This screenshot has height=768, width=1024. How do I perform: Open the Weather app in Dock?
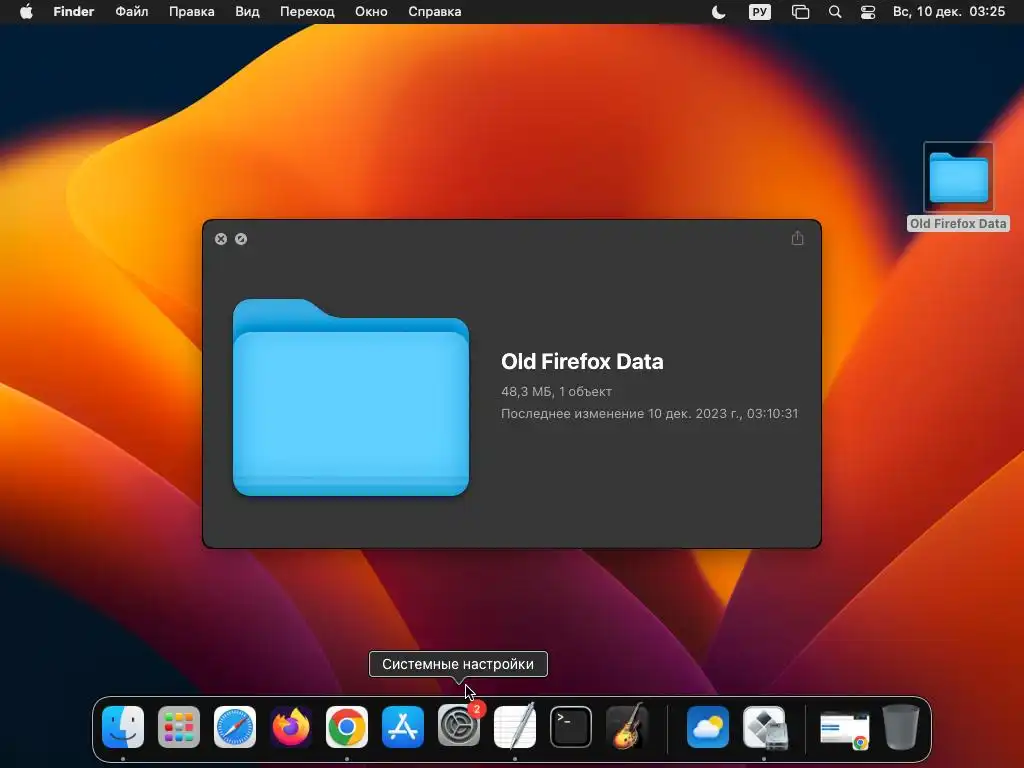708,727
